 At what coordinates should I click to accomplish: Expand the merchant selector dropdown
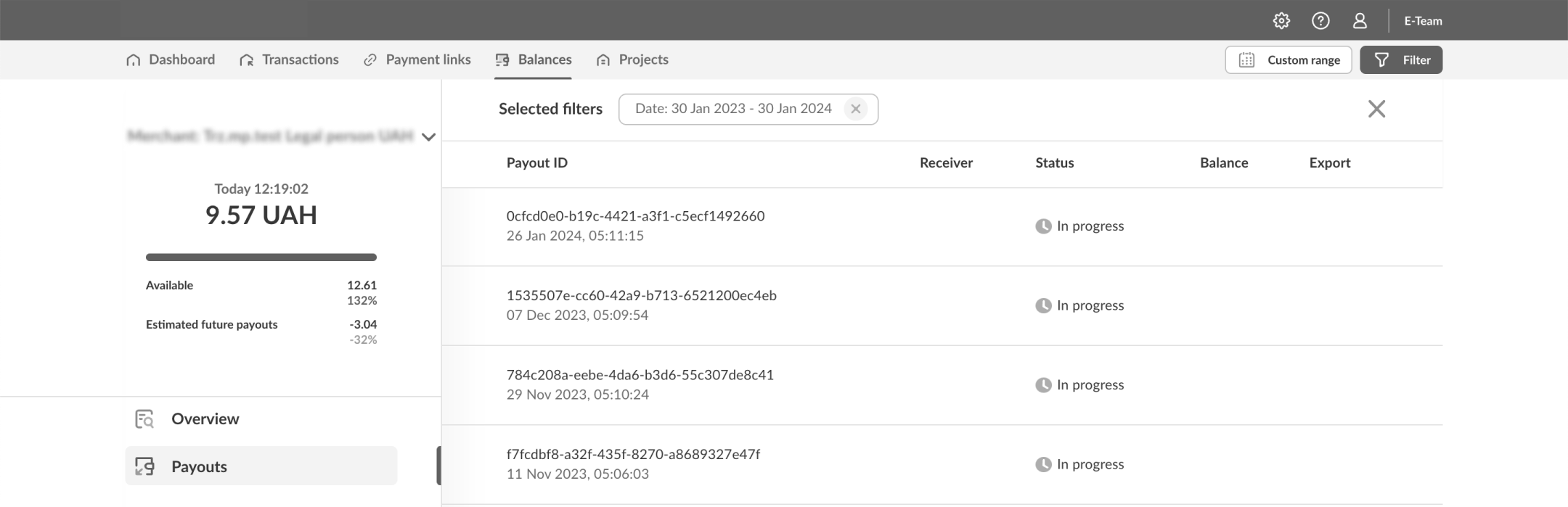(428, 137)
